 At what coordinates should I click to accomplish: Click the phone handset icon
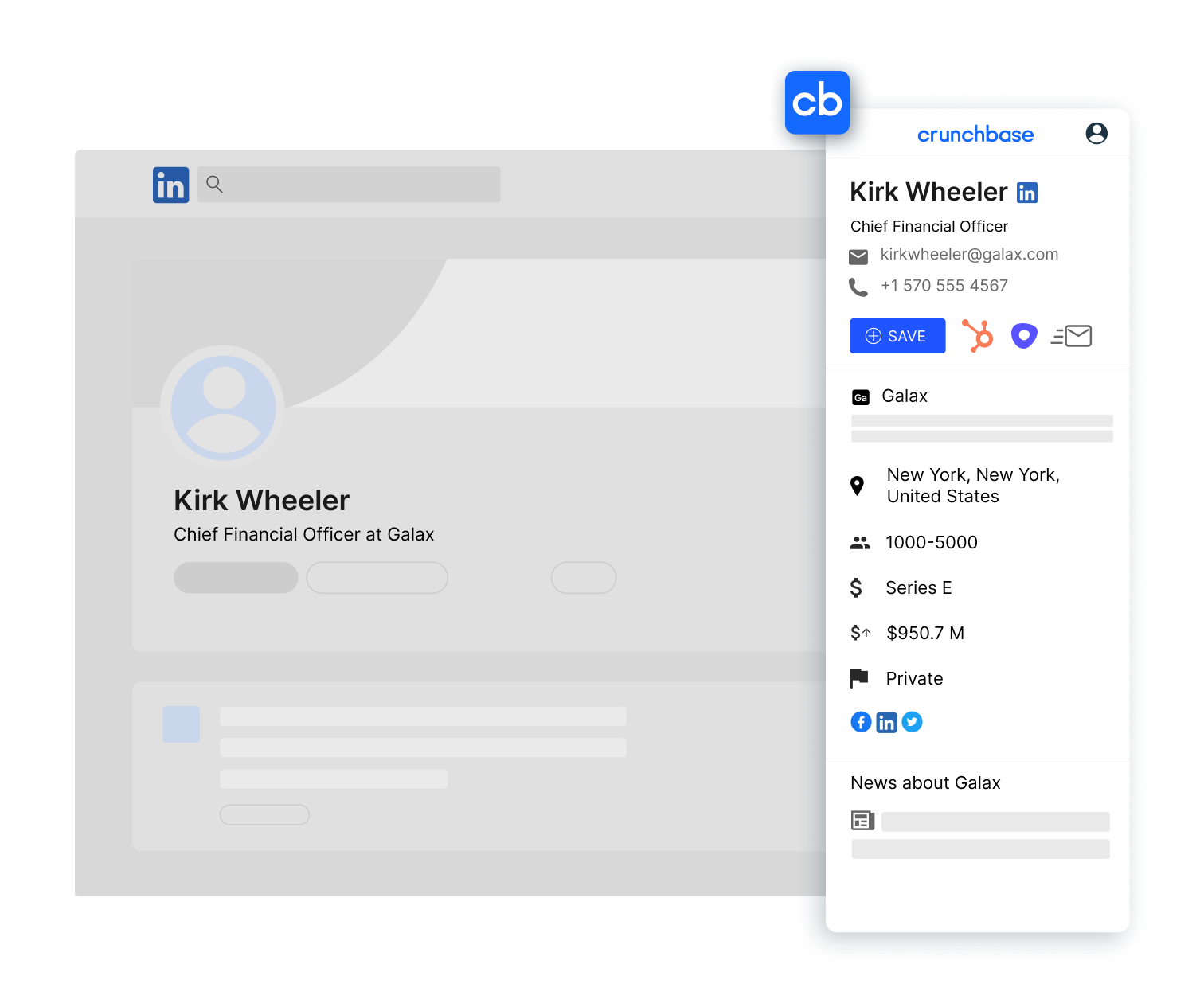click(858, 287)
